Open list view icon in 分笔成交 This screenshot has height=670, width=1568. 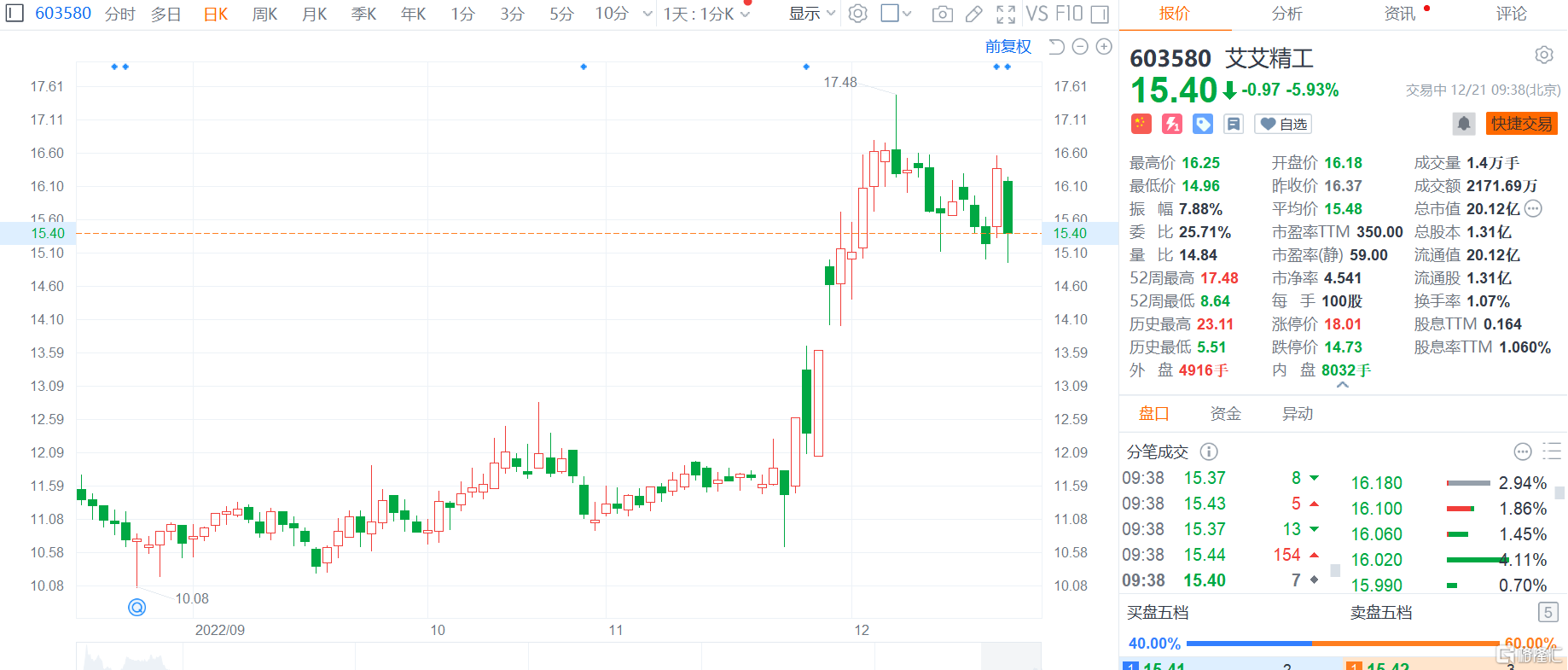coord(1552,451)
